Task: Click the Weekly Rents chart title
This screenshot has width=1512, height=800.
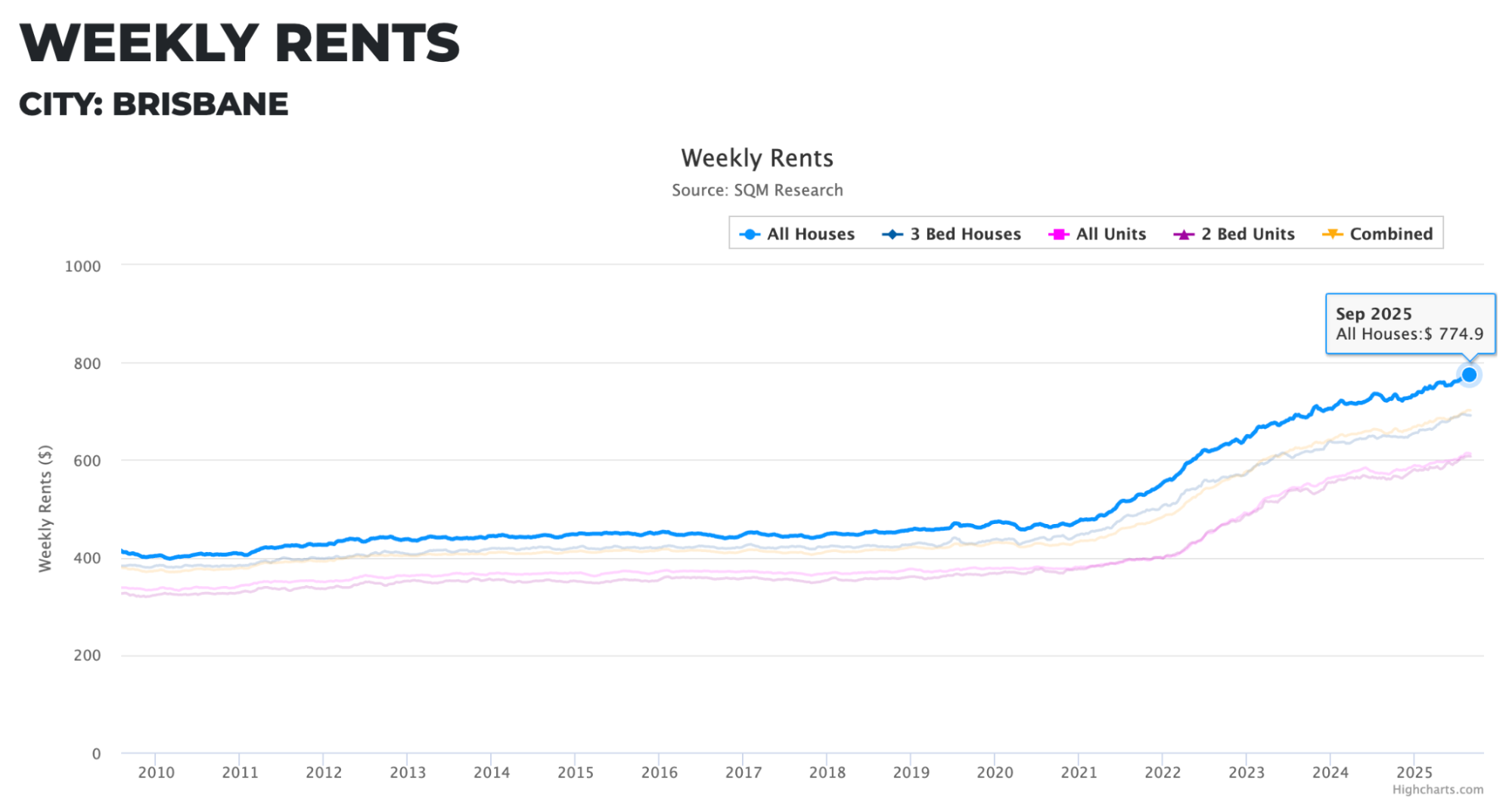Action: click(x=757, y=158)
